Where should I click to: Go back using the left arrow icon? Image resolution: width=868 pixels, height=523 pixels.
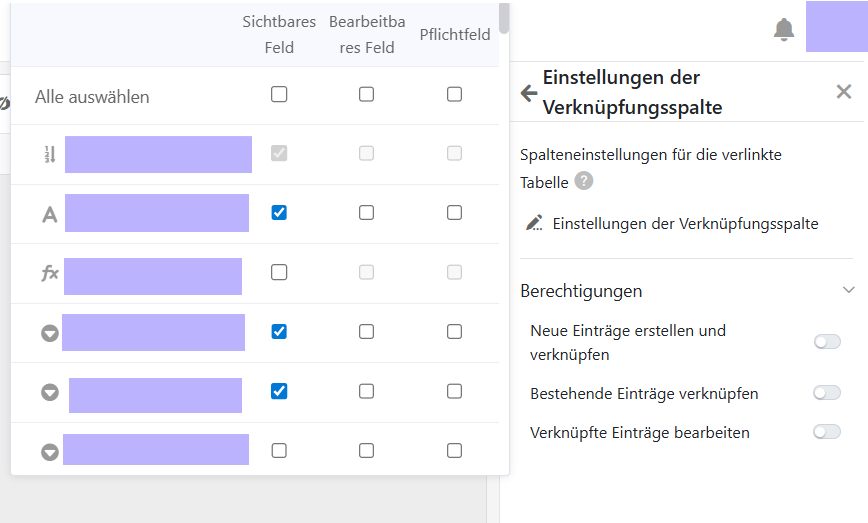(529, 93)
